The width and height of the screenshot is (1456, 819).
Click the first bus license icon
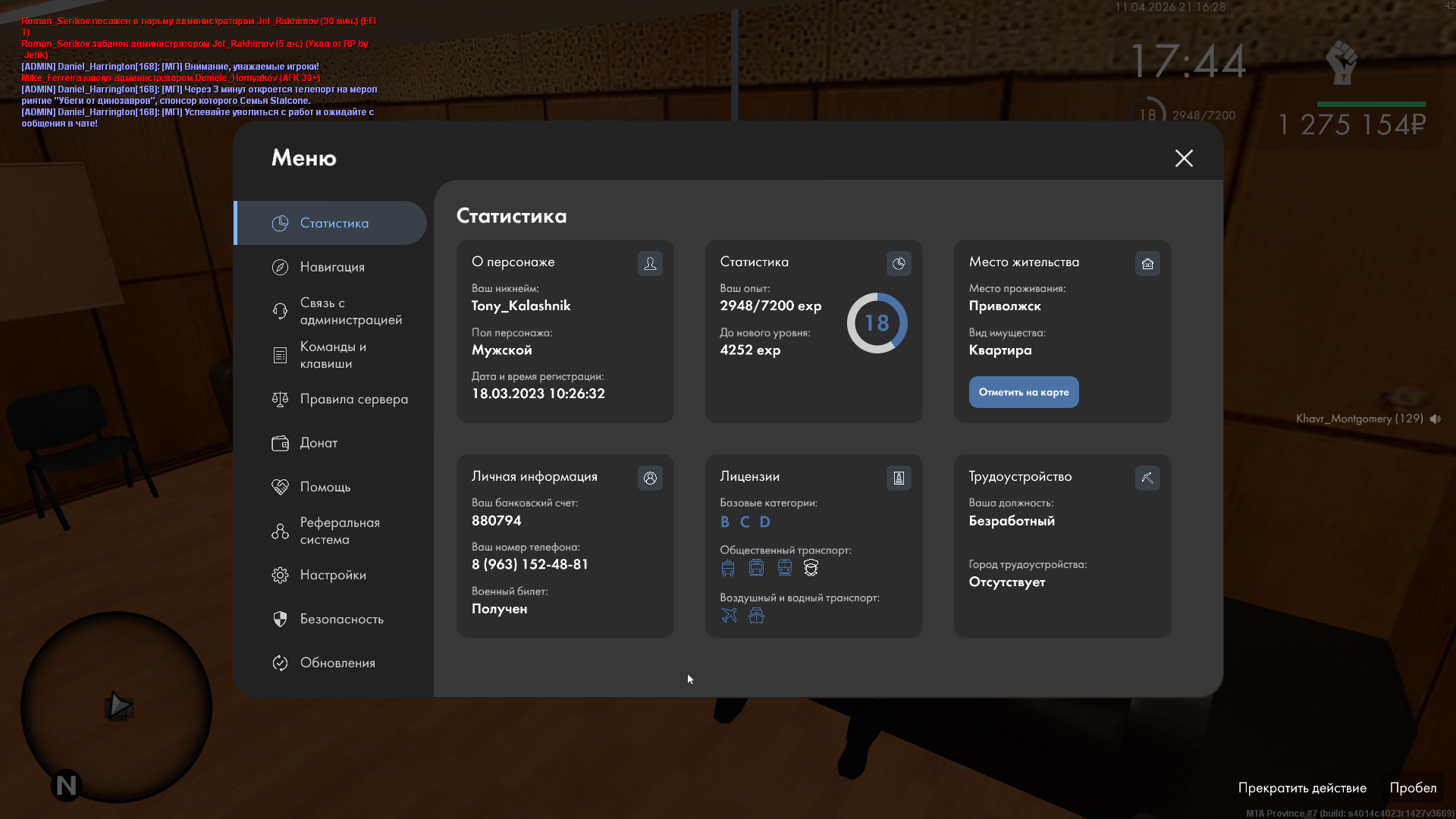(x=728, y=568)
